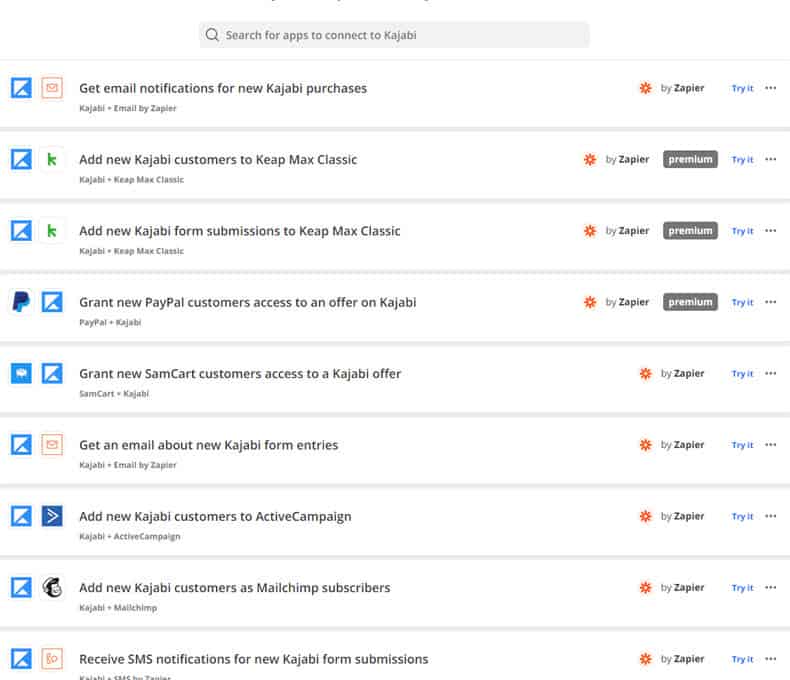Screen dimensions: 790x680
Task: Click Kajabi icon in form submissions to Keap row
Action: (21, 231)
